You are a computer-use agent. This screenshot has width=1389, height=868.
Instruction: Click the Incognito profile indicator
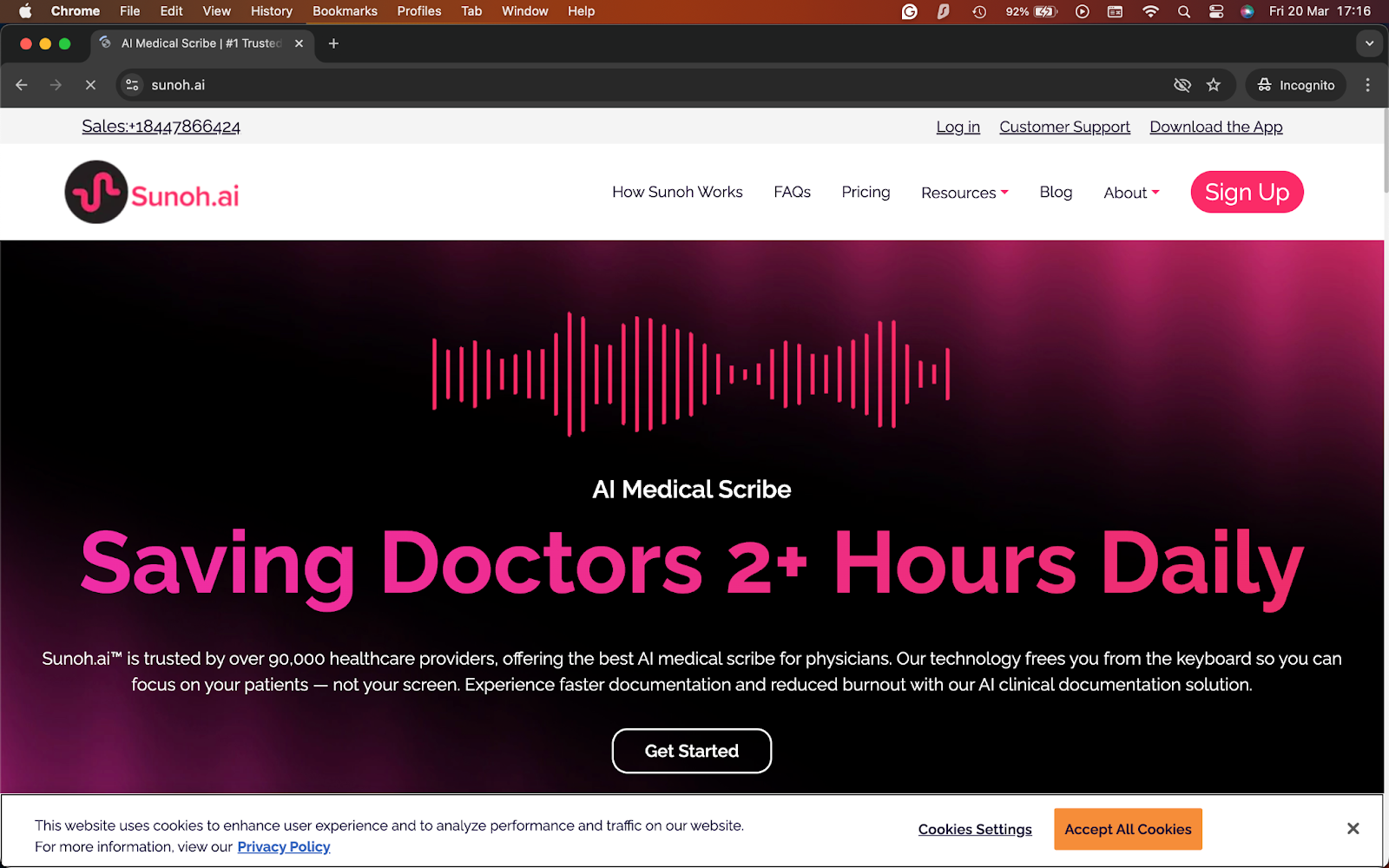(1296, 85)
